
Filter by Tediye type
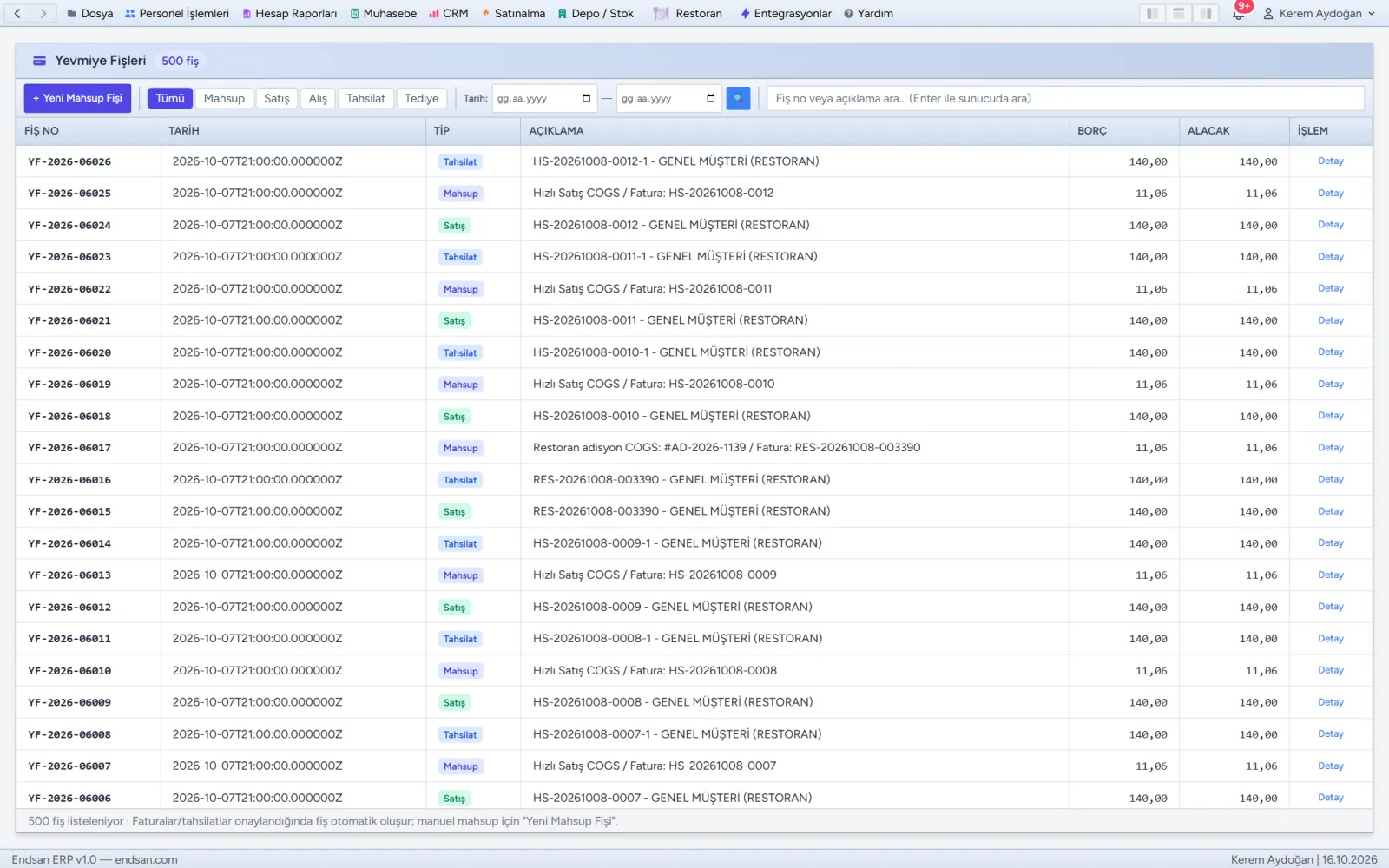tap(422, 98)
